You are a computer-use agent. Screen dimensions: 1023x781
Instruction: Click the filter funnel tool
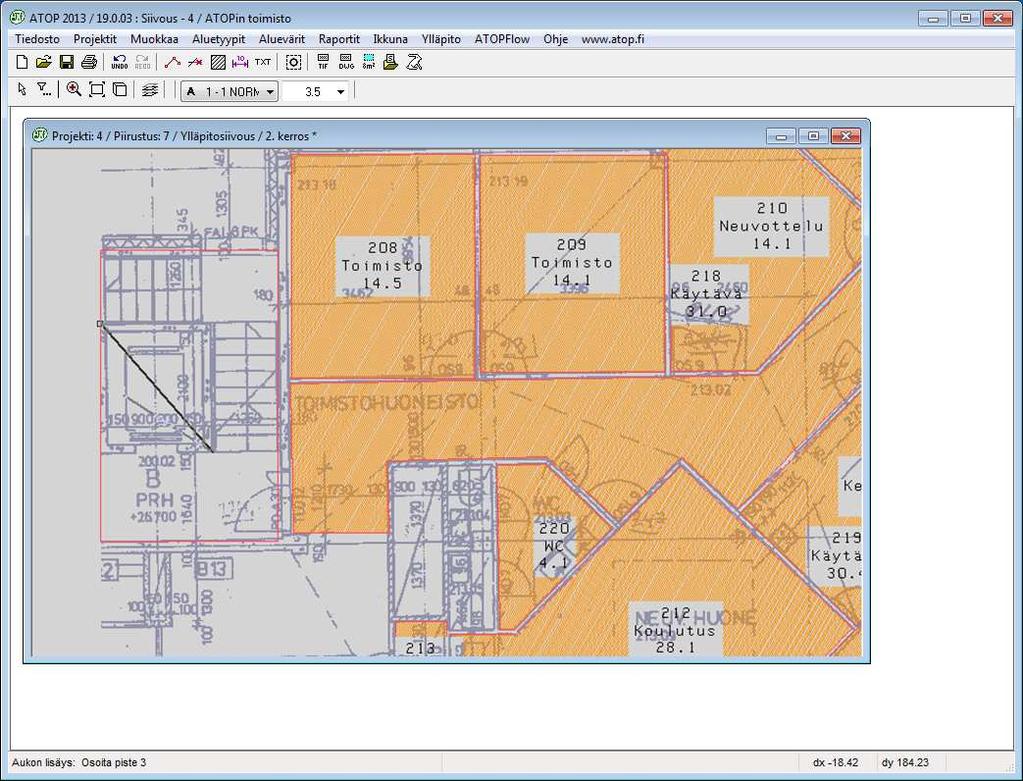click(x=44, y=89)
